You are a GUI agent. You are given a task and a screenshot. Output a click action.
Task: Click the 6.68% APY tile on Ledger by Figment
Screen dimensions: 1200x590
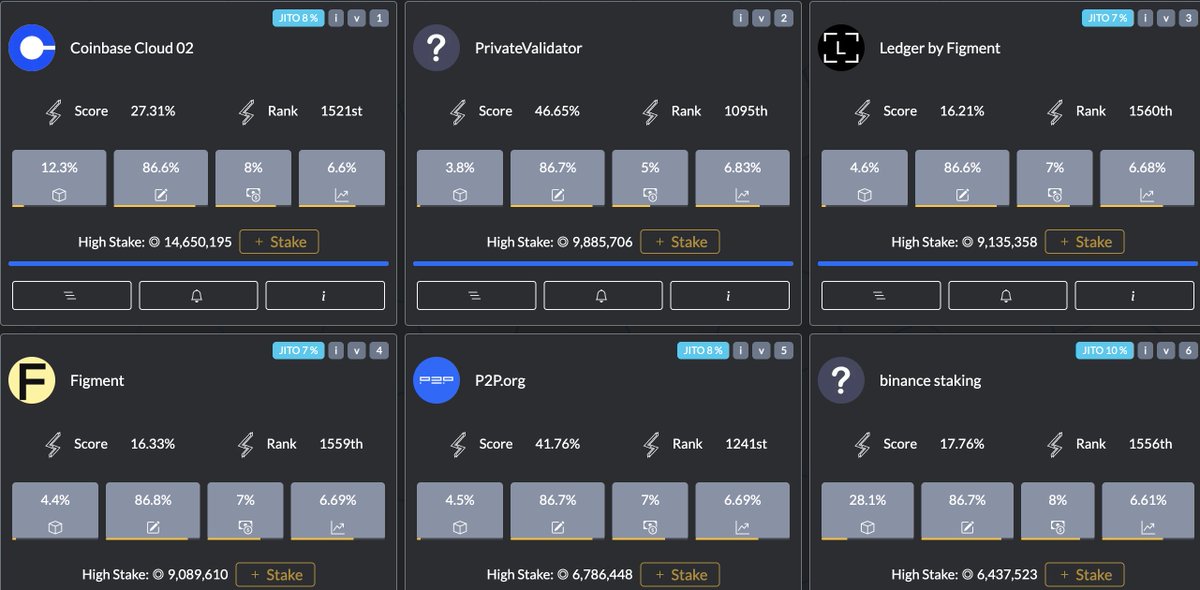(1147, 178)
